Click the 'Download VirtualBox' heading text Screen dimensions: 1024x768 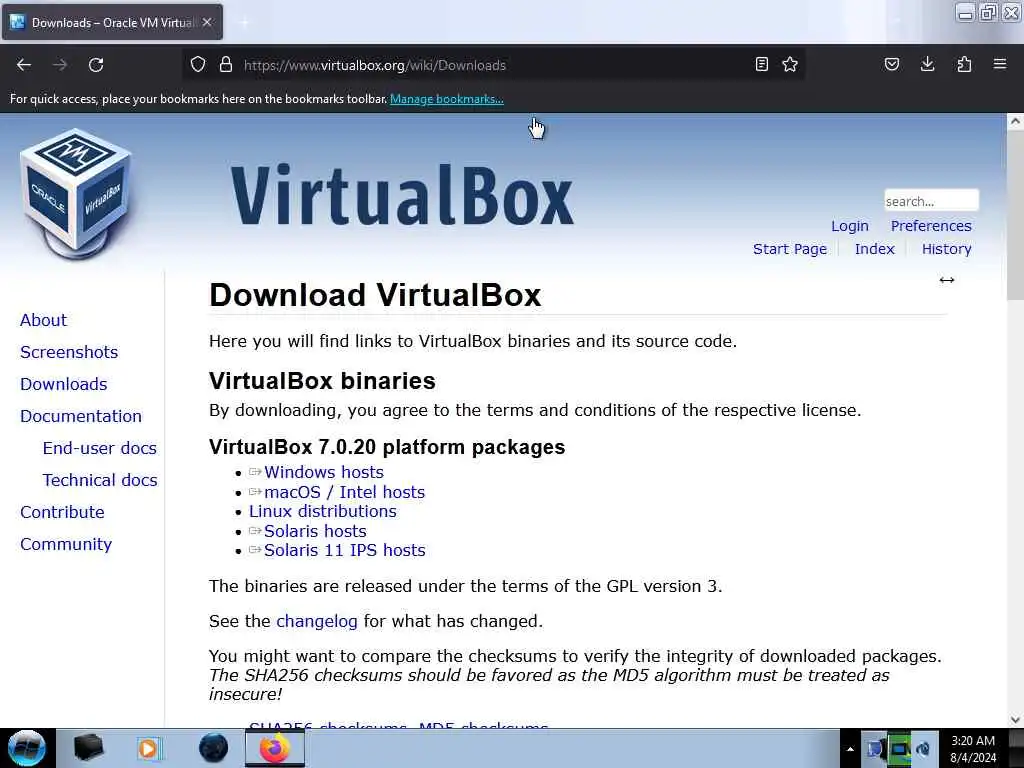pos(375,295)
